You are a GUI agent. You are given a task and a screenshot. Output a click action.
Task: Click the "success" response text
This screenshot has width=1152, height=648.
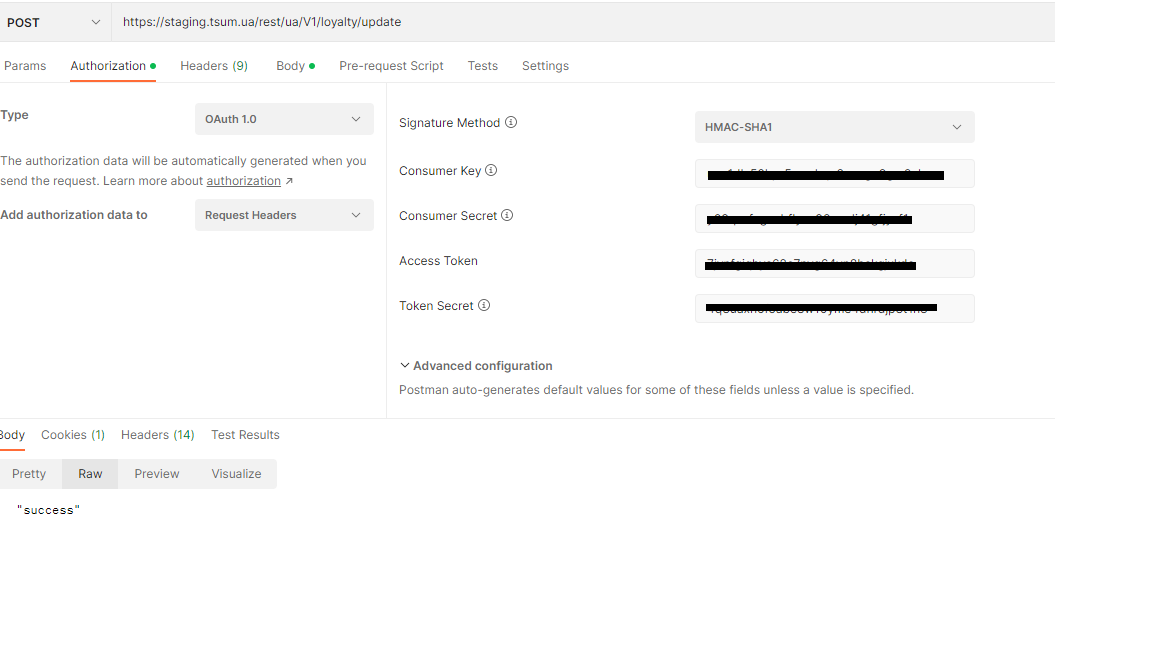(x=48, y=510)
